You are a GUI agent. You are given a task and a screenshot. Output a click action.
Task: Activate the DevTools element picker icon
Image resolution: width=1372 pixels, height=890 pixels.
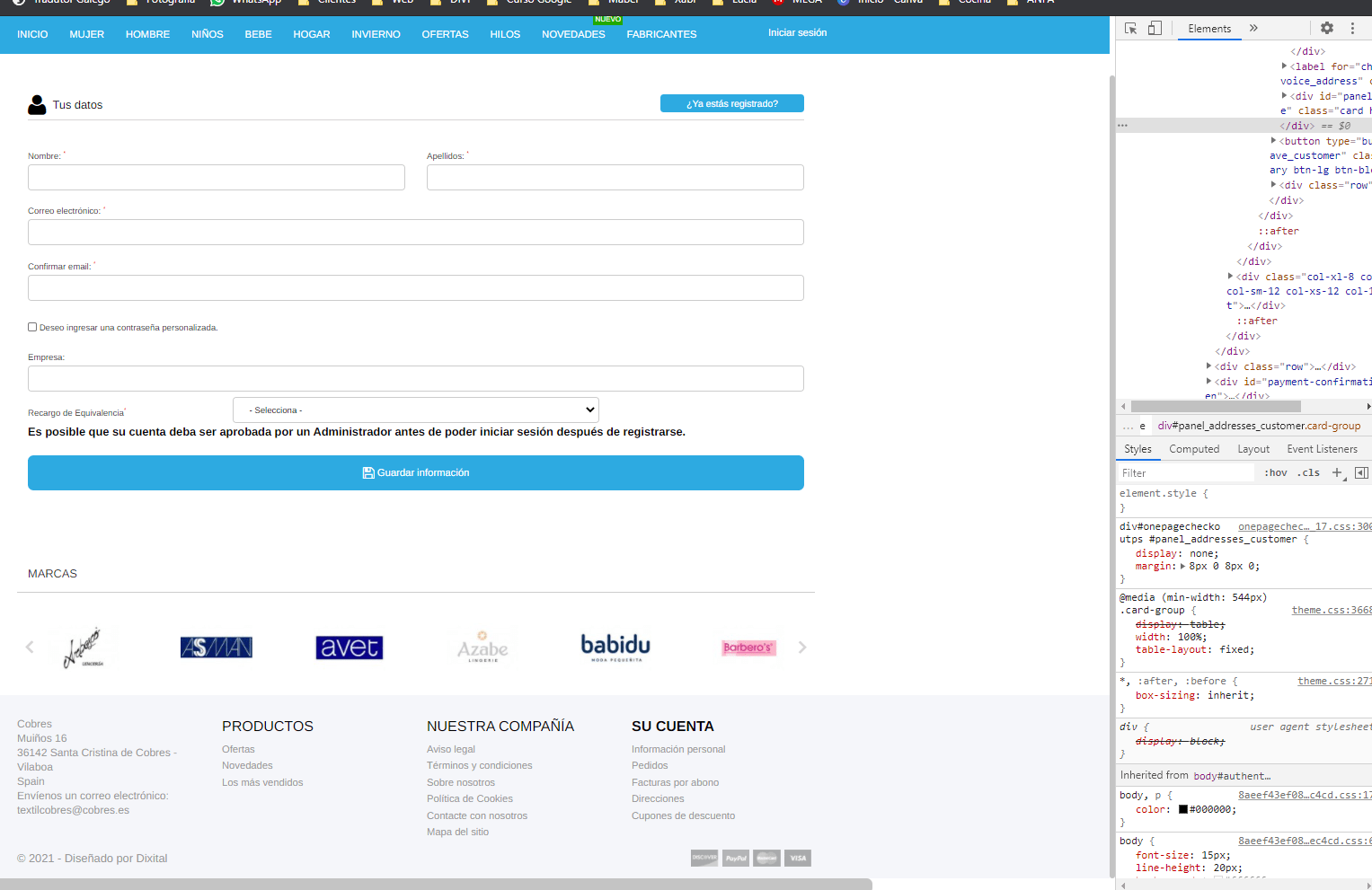1131,29
